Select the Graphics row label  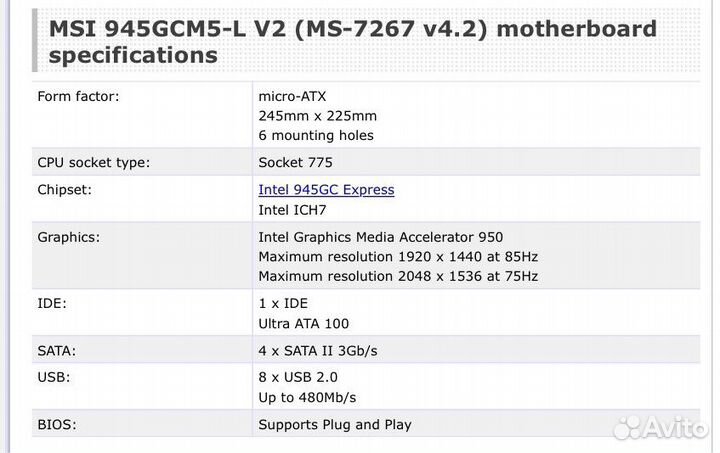(68, 237)
